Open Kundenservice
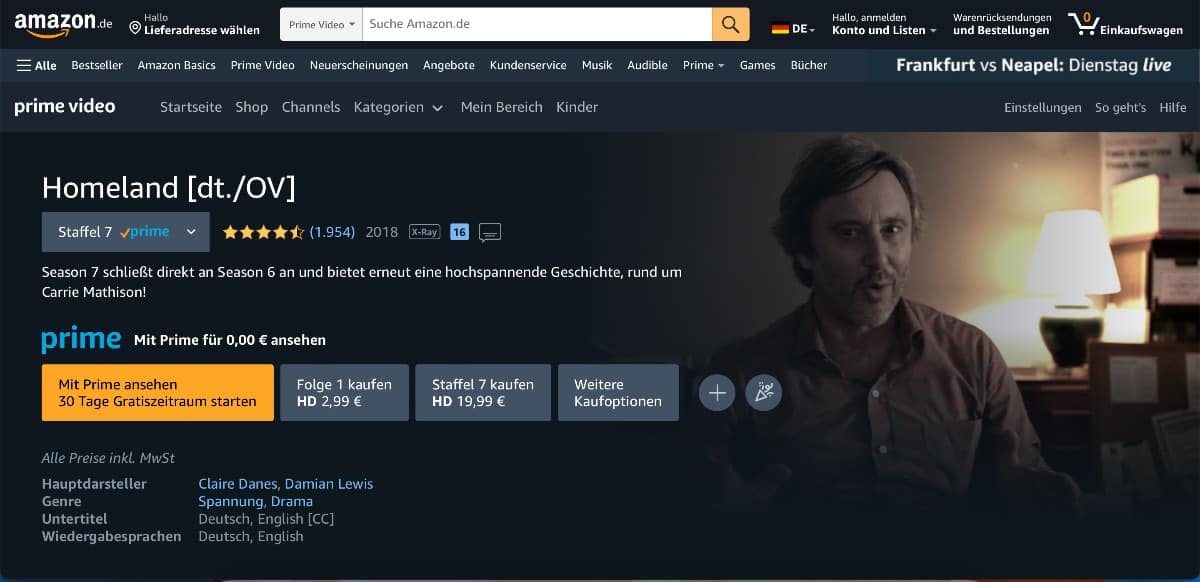The height and width of the screenshot is (582, 1200). click(528, 65)
